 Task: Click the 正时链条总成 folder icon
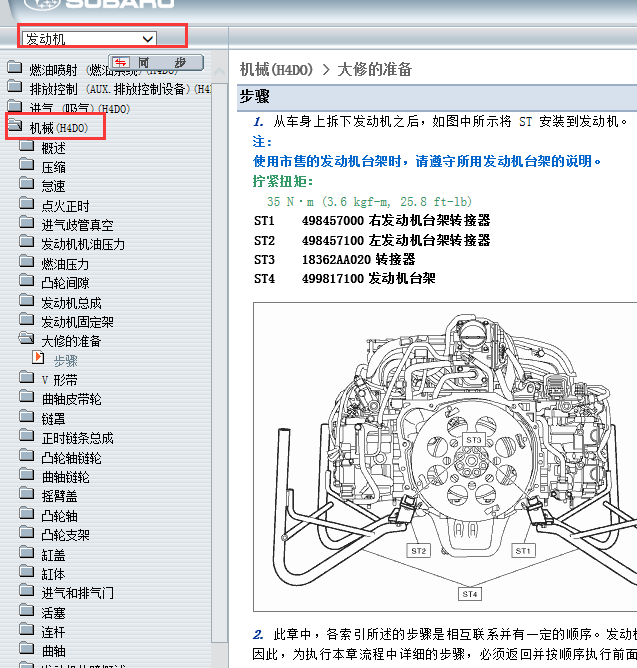[x=26, y=435]
